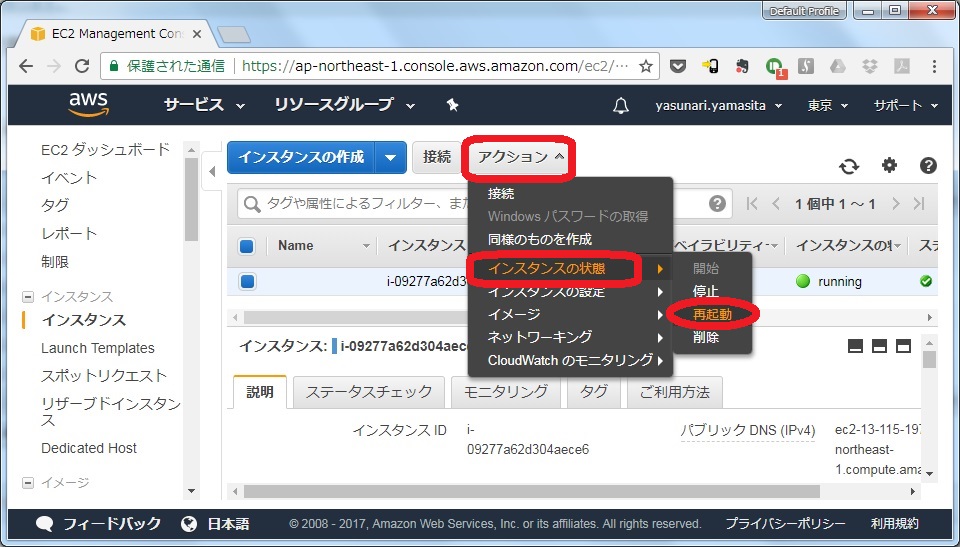Switch to the モニタリング tab
The width and height of the screenshot is (960, 547).
(x=506, y=392)
